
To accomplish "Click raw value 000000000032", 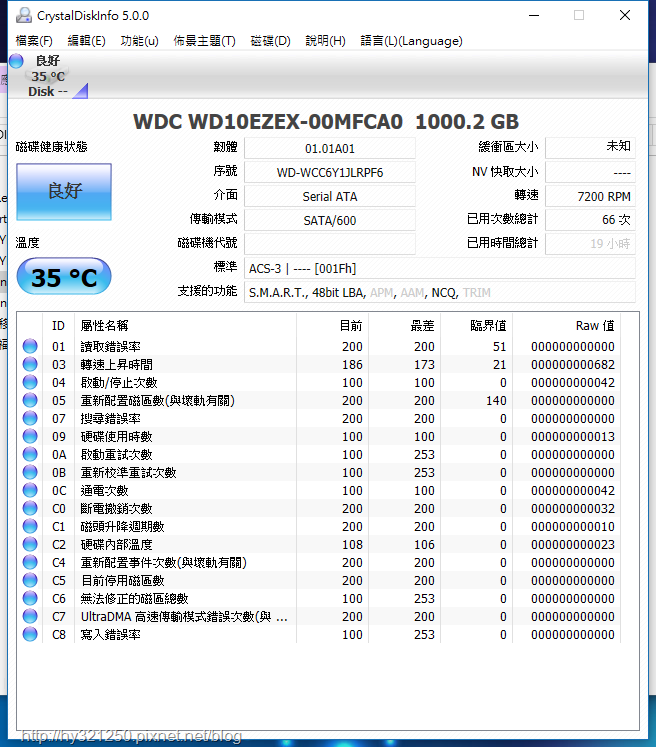I will pos(573,508).
